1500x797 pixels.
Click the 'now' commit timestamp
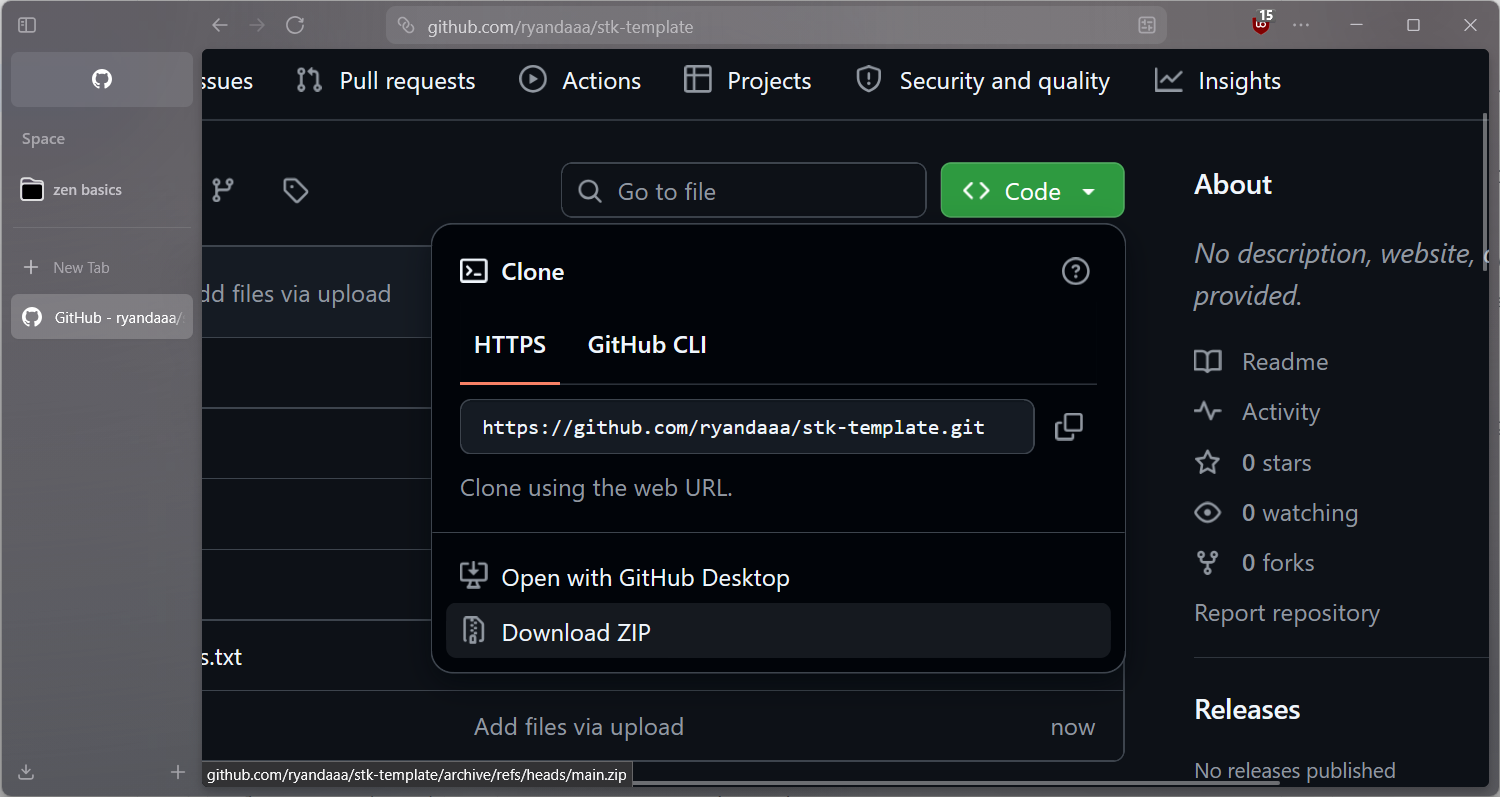1073,728
